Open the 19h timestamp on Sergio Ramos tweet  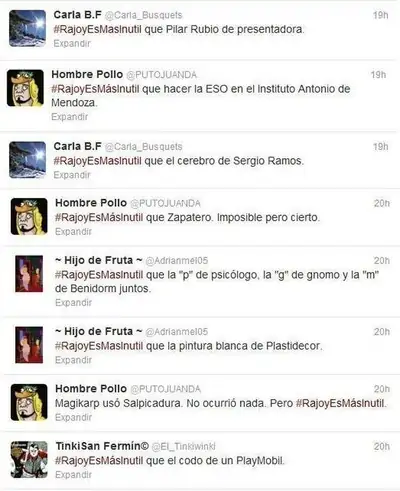pos(381,147)
